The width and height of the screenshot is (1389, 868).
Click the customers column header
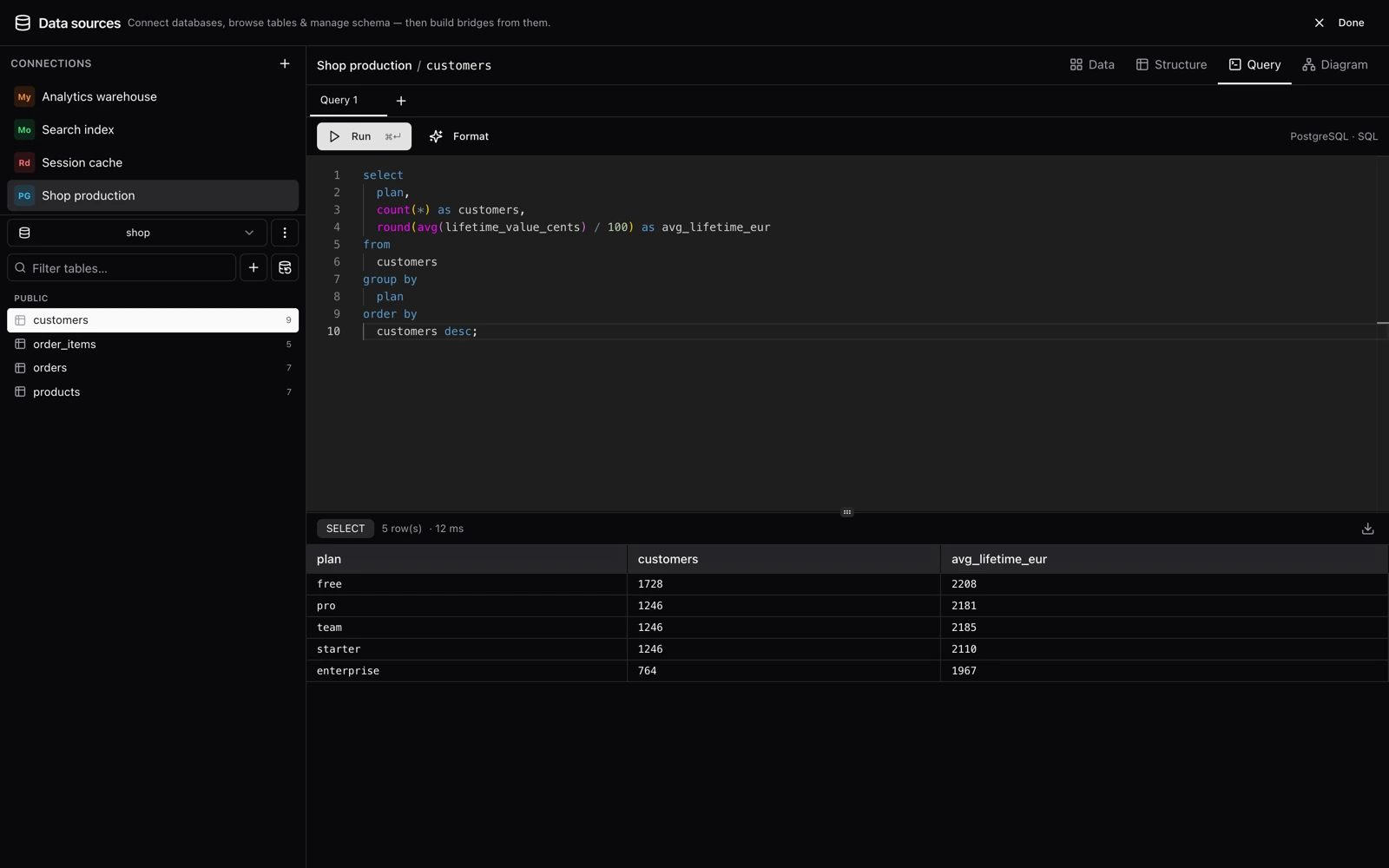coord(784,559)
